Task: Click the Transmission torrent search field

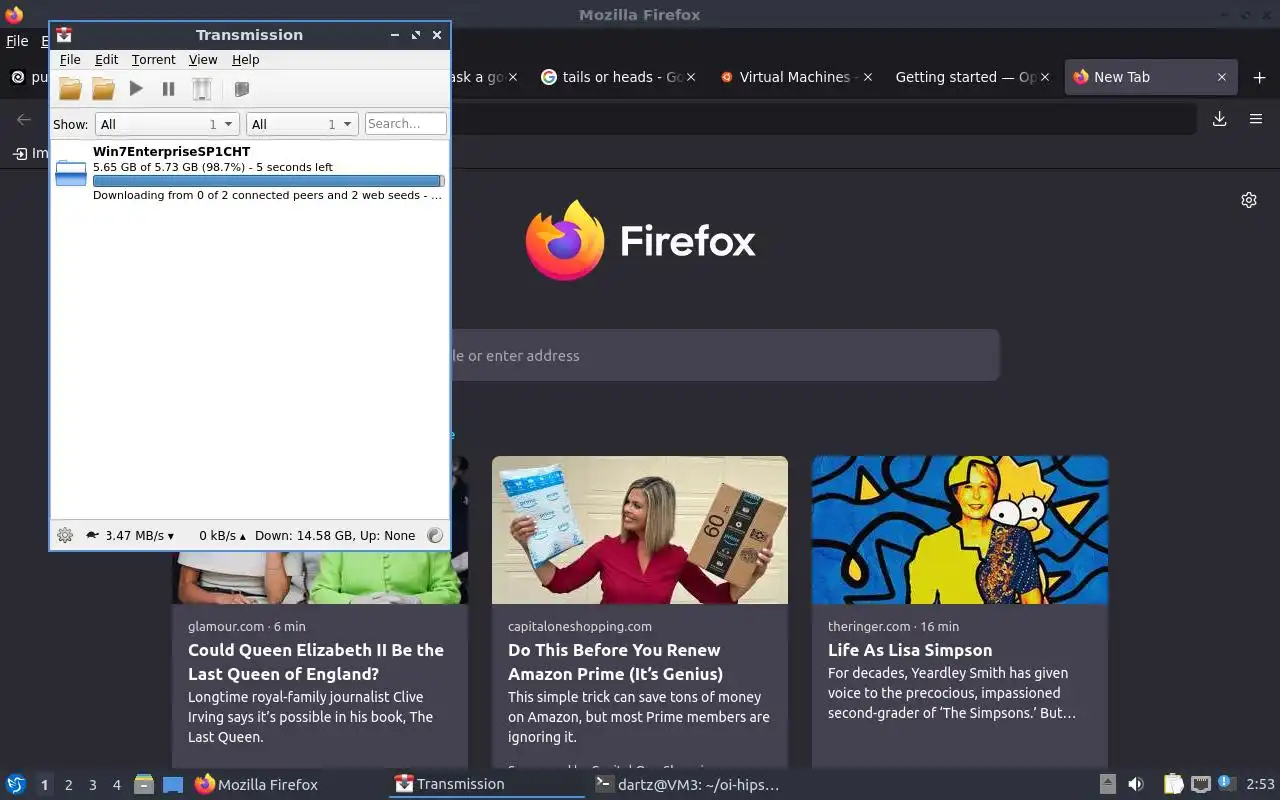Action: tap(406, 124)
